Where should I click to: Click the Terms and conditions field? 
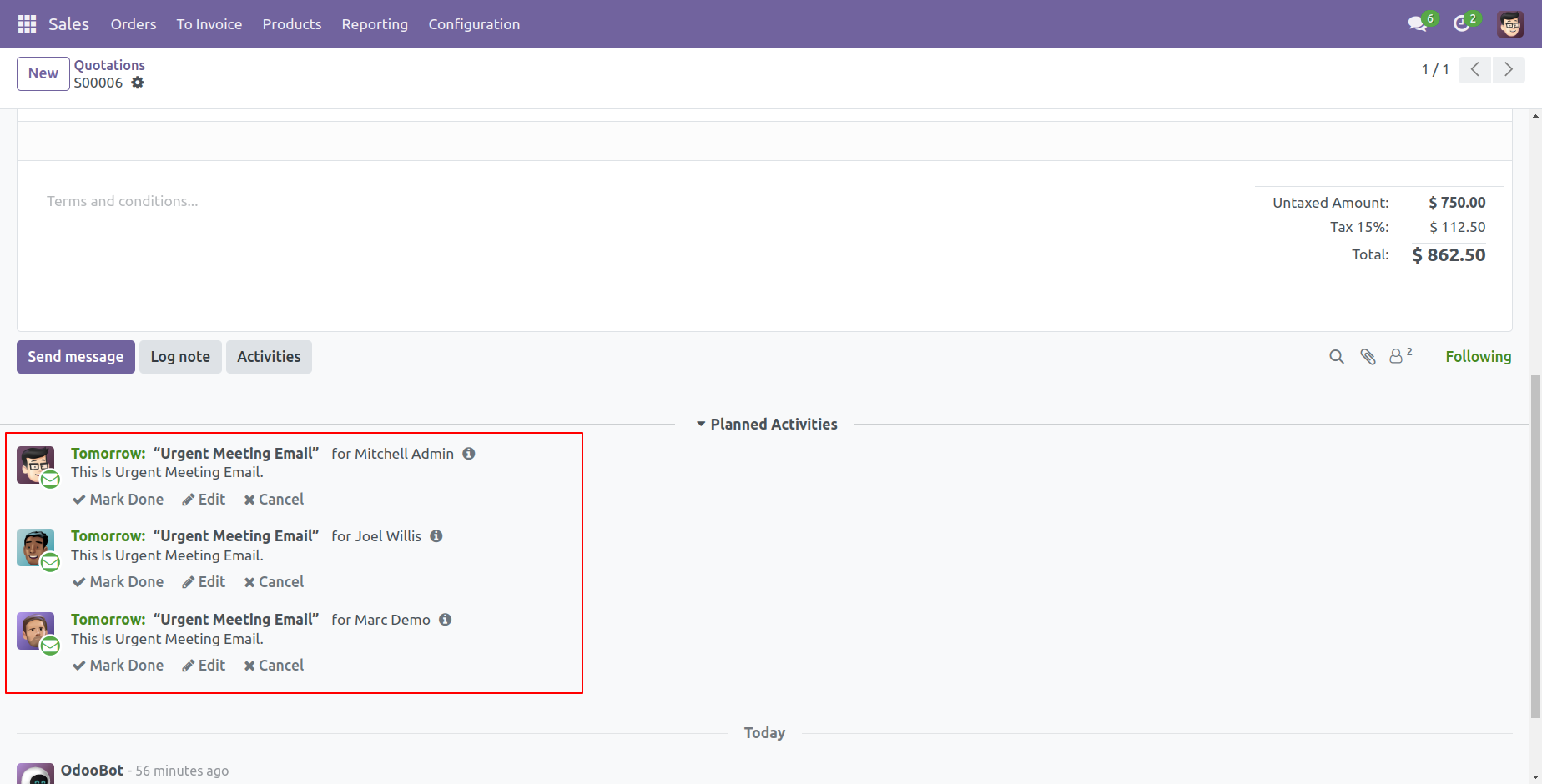(x=123, y=201)
